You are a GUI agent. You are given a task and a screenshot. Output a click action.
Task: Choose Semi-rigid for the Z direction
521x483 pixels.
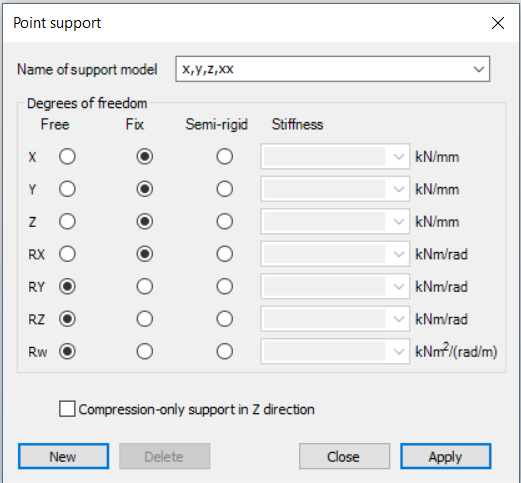tap(225, 221)
